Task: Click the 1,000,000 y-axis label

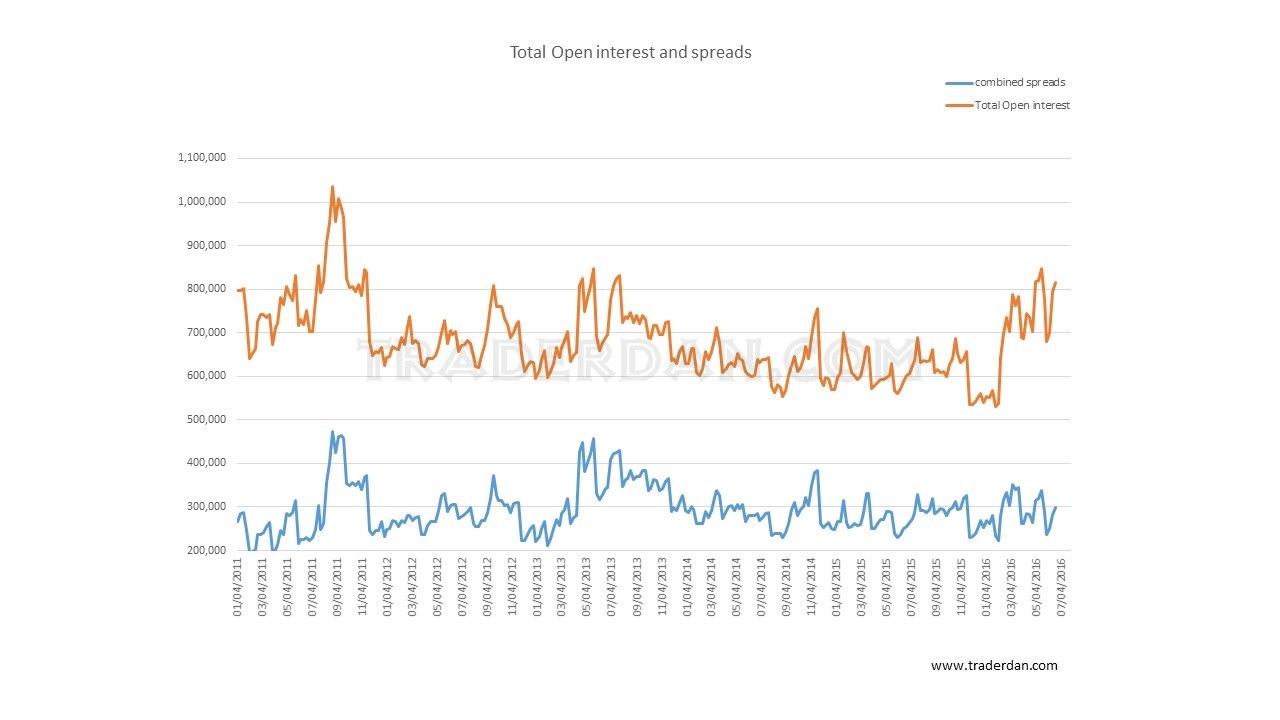Action: 202,202
